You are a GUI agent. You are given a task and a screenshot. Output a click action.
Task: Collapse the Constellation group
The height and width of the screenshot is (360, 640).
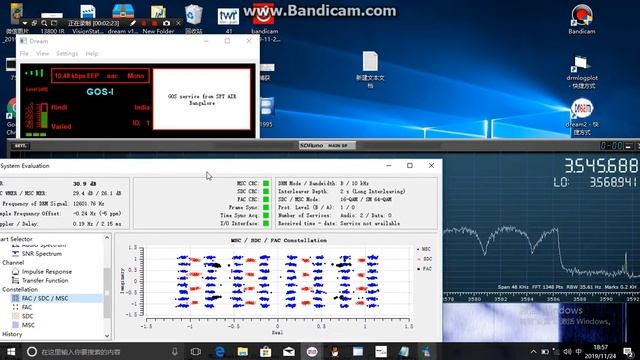coord(20,289)
